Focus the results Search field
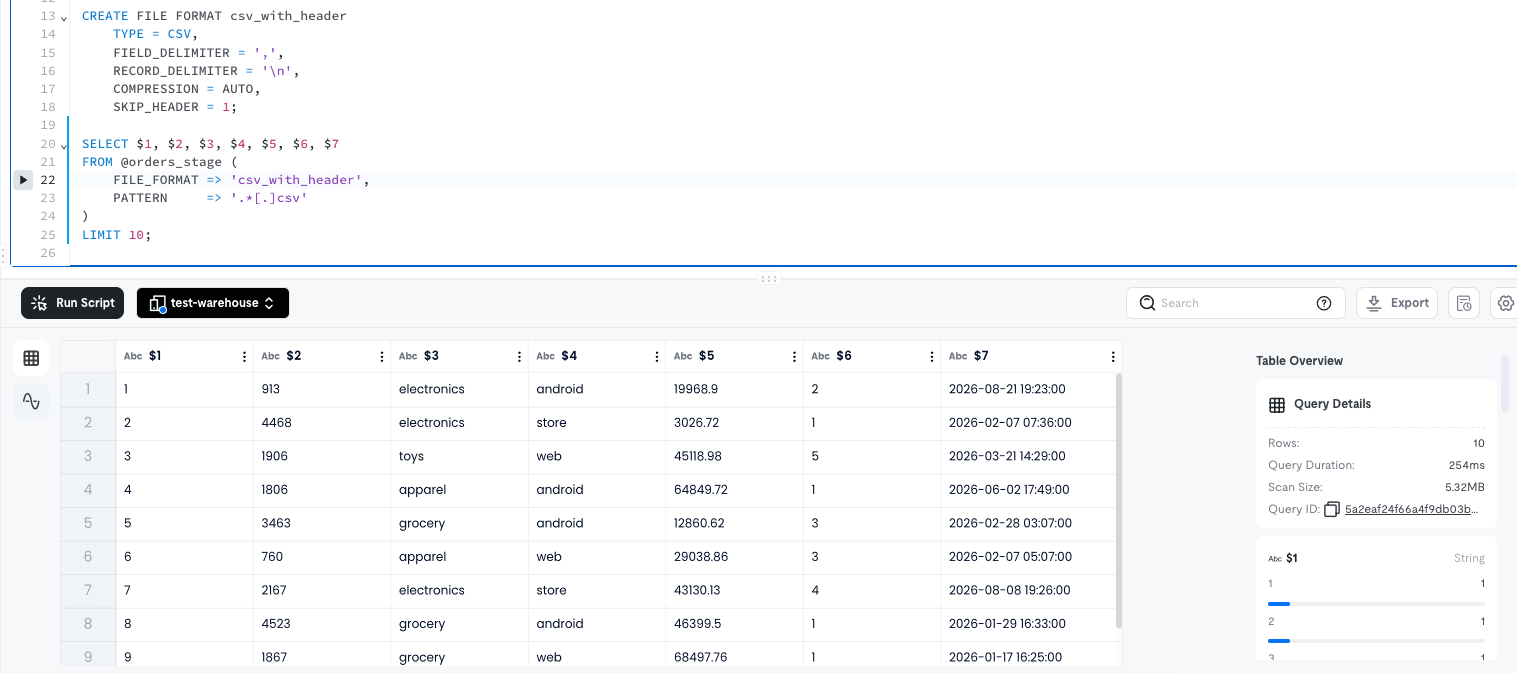The height and width of the screenshot is (673, 1517). tap(1236, 303)
